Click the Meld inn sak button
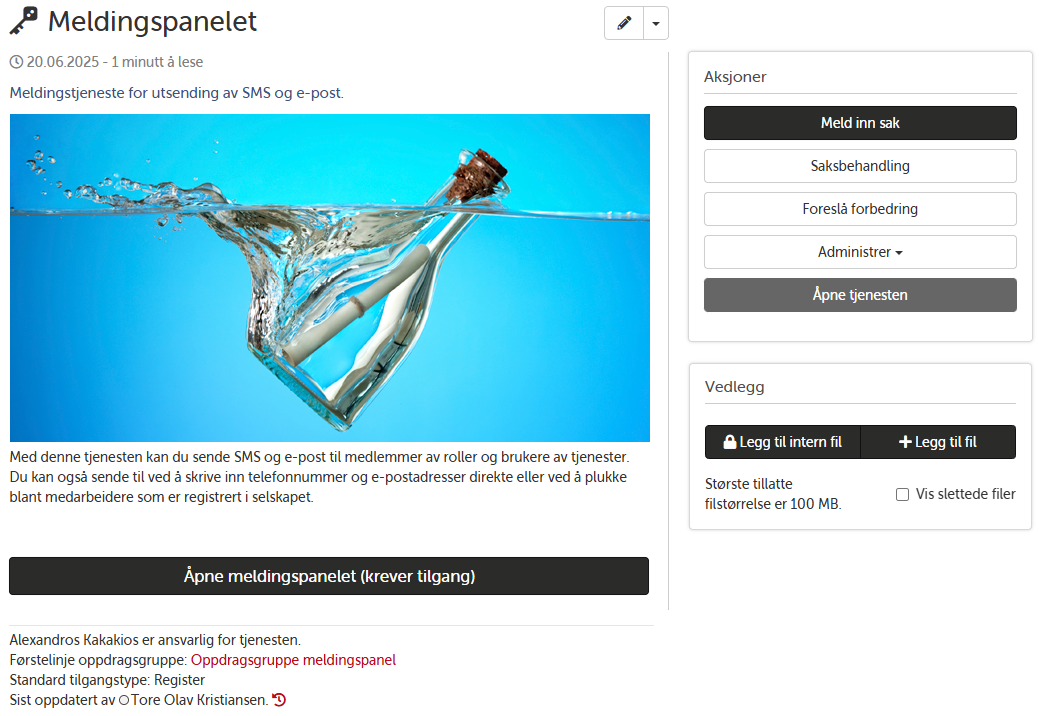The height and width of the screenshot is (716, 1039). (860, 123)
